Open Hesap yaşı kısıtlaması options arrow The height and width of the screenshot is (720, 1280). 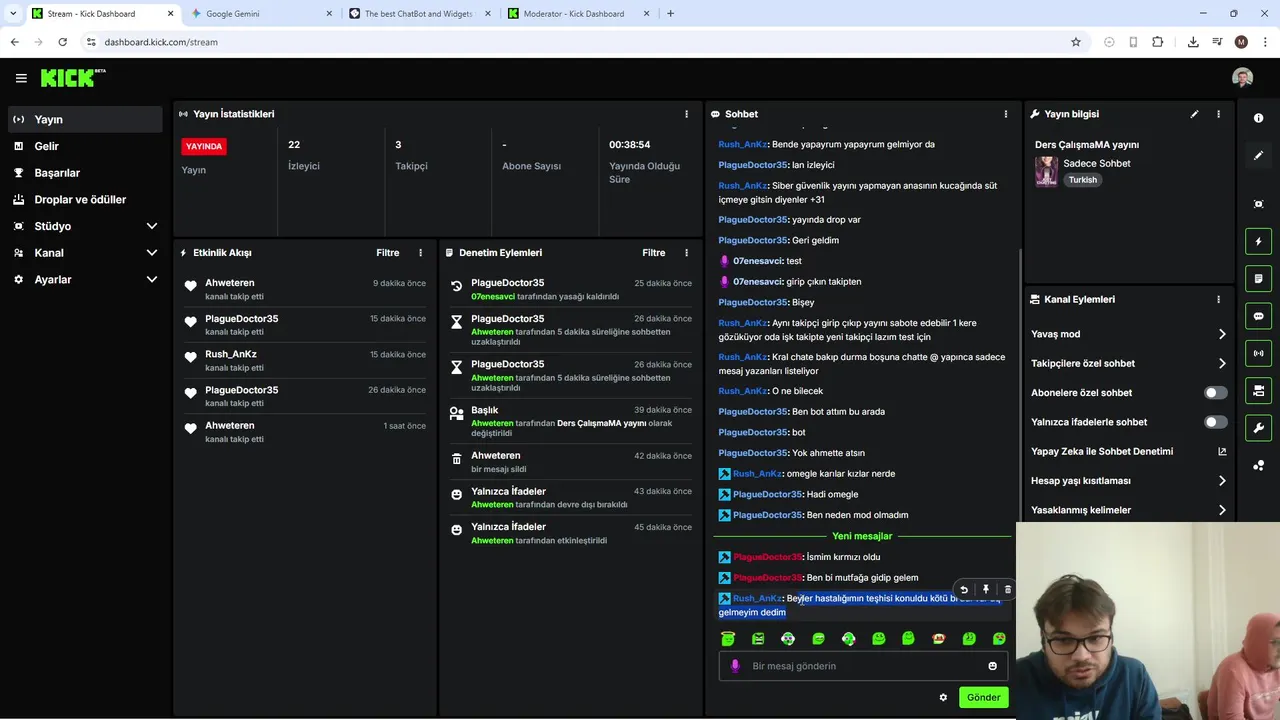1221,481
